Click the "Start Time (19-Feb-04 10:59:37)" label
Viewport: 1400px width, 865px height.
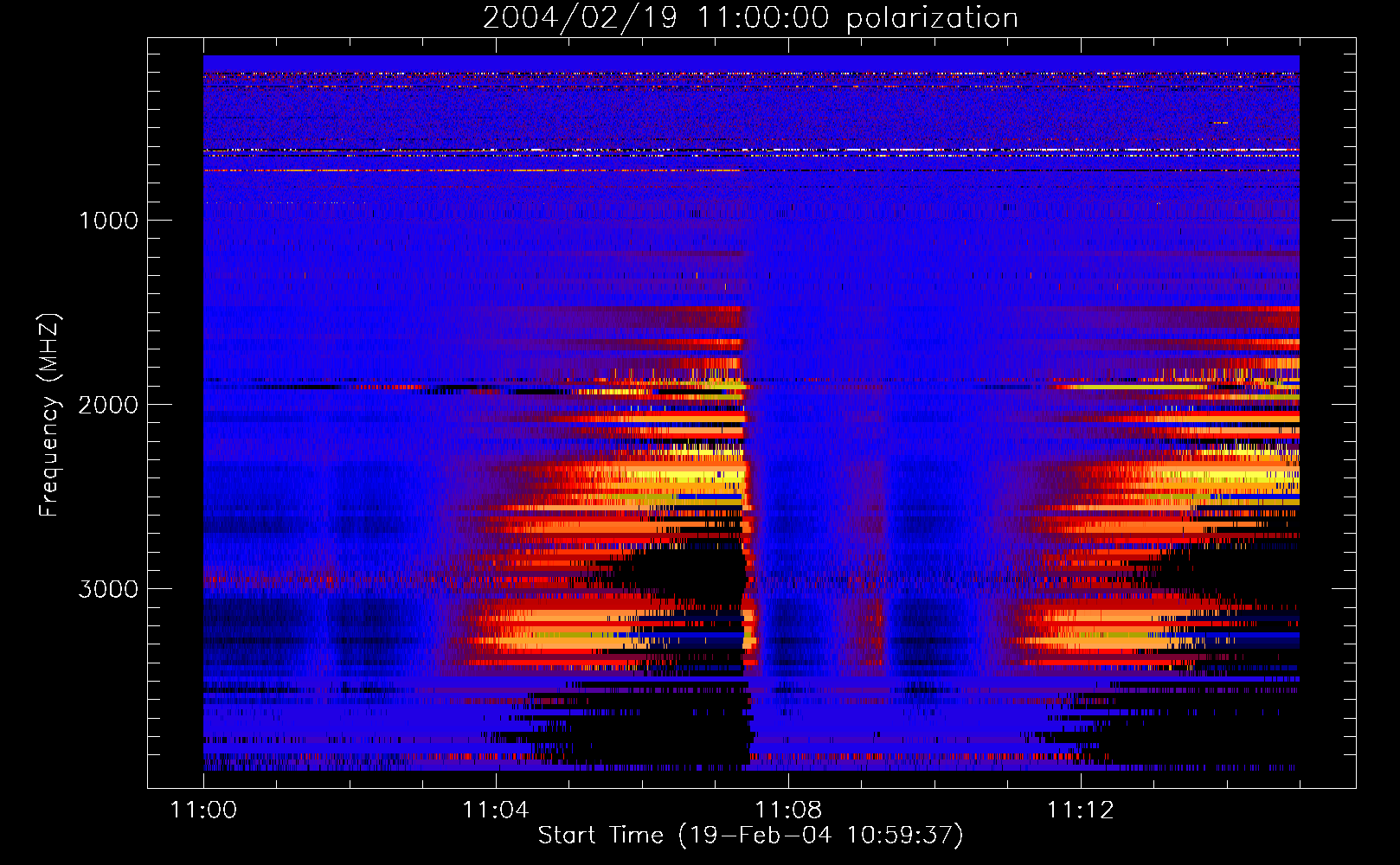[751, 836]
